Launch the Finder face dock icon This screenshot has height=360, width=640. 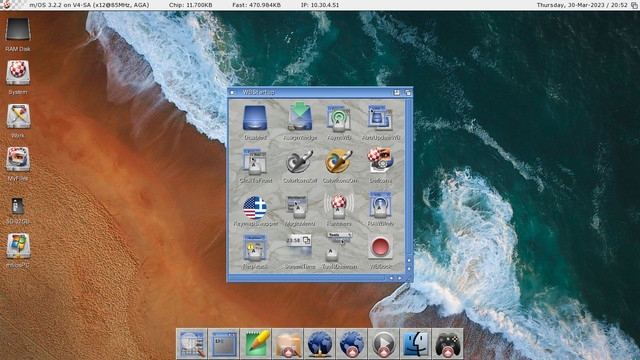click(x=416, y=344)
